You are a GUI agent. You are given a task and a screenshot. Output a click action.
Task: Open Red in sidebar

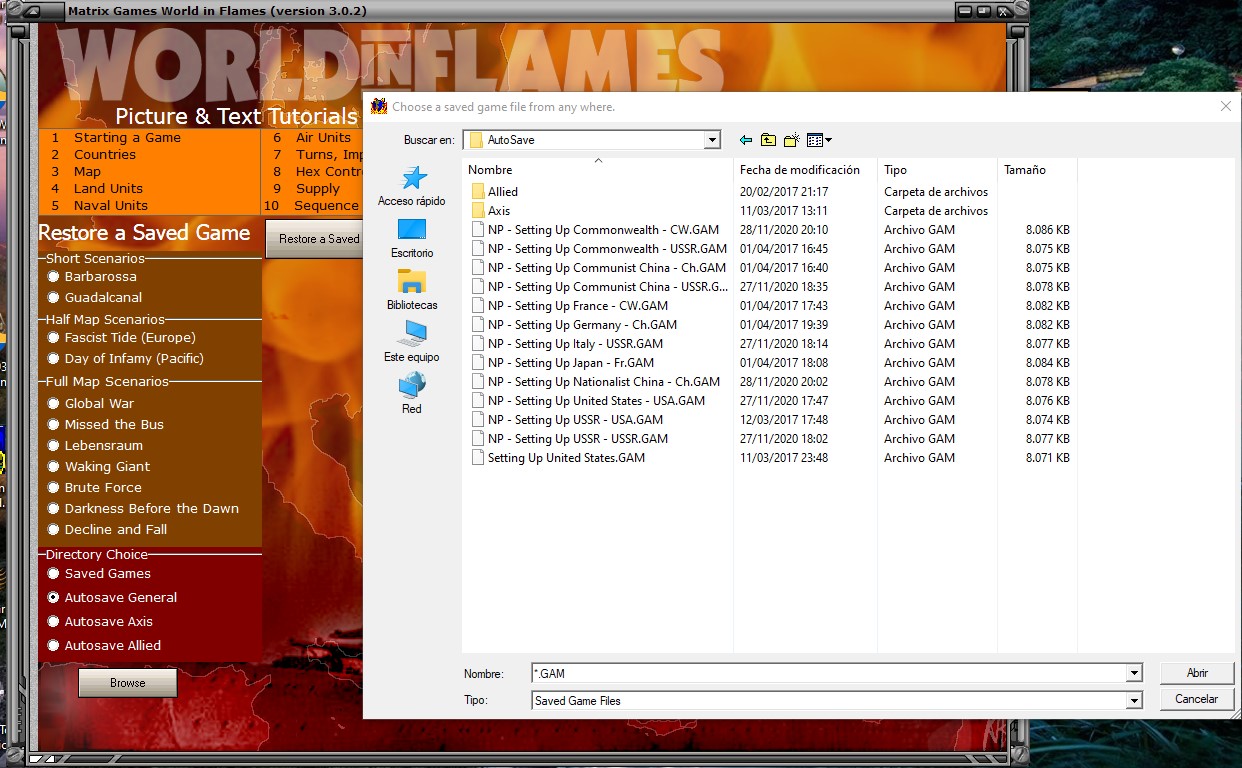pyautogui.click(x=412, y=394)
